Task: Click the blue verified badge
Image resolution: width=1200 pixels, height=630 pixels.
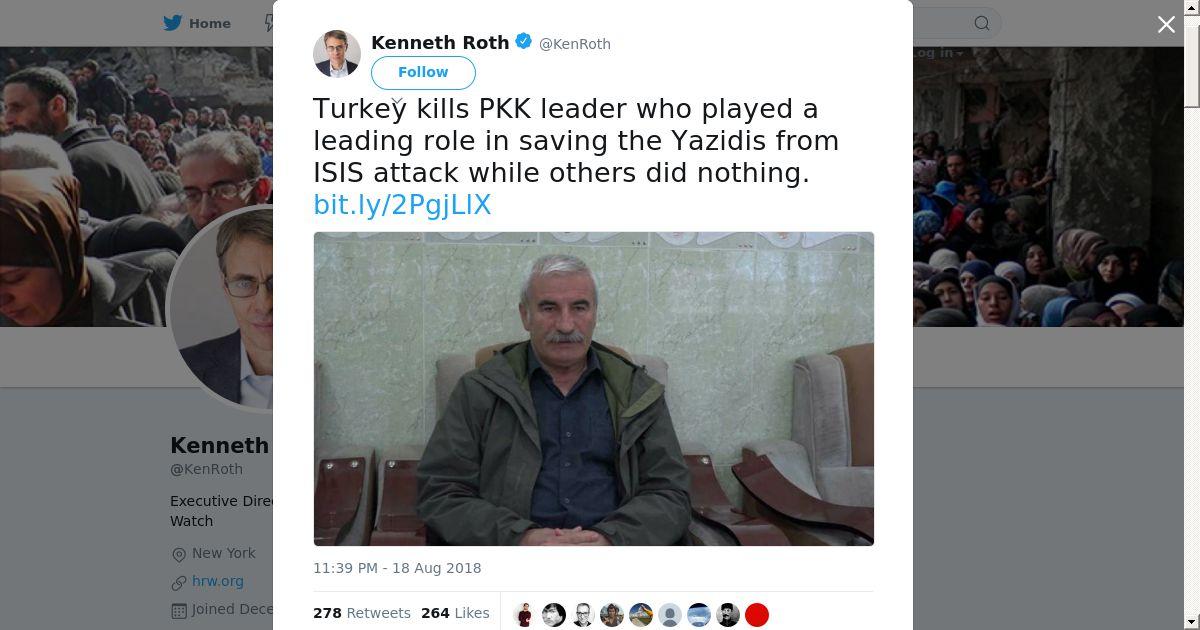Action: 523,42
